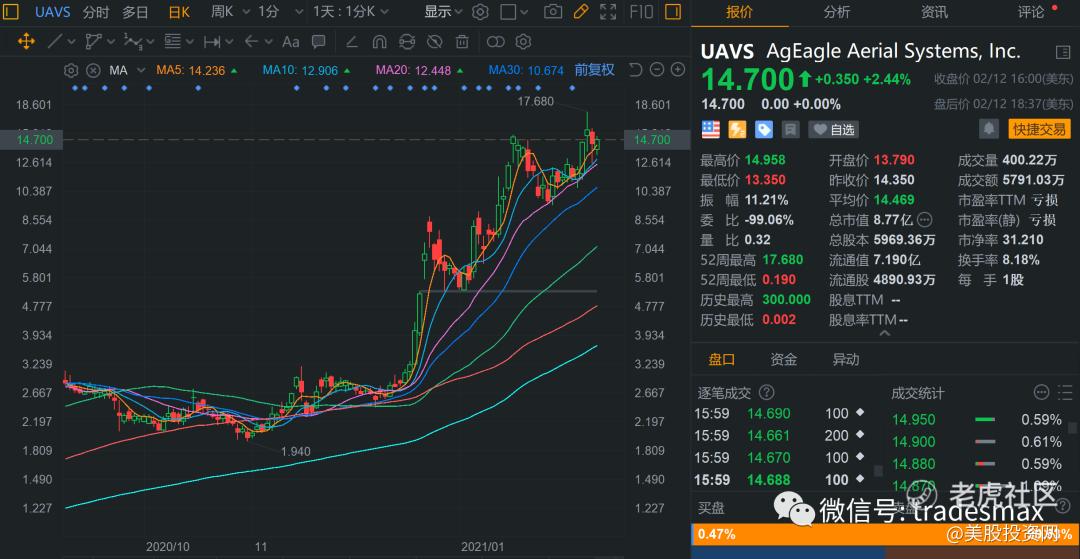Zoom in the chart with plus
Viewport: 1080px width, 559px height.
point(678,70)
